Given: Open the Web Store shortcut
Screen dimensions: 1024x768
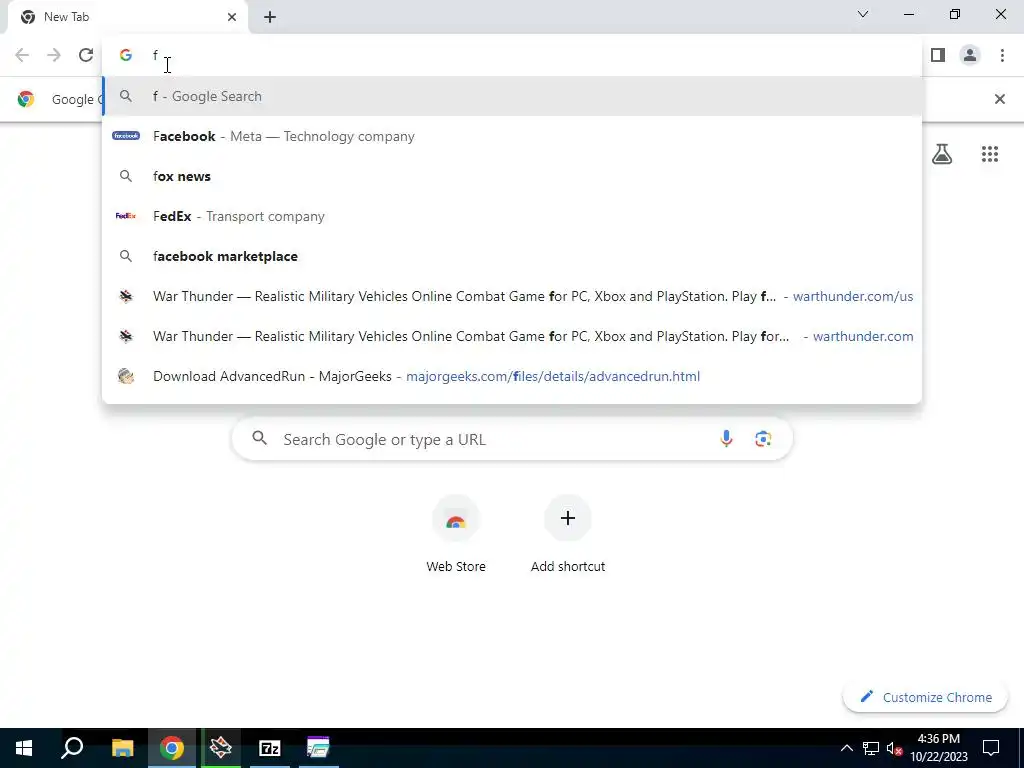Looking at the screenshot, I should [x=456, y=535].
